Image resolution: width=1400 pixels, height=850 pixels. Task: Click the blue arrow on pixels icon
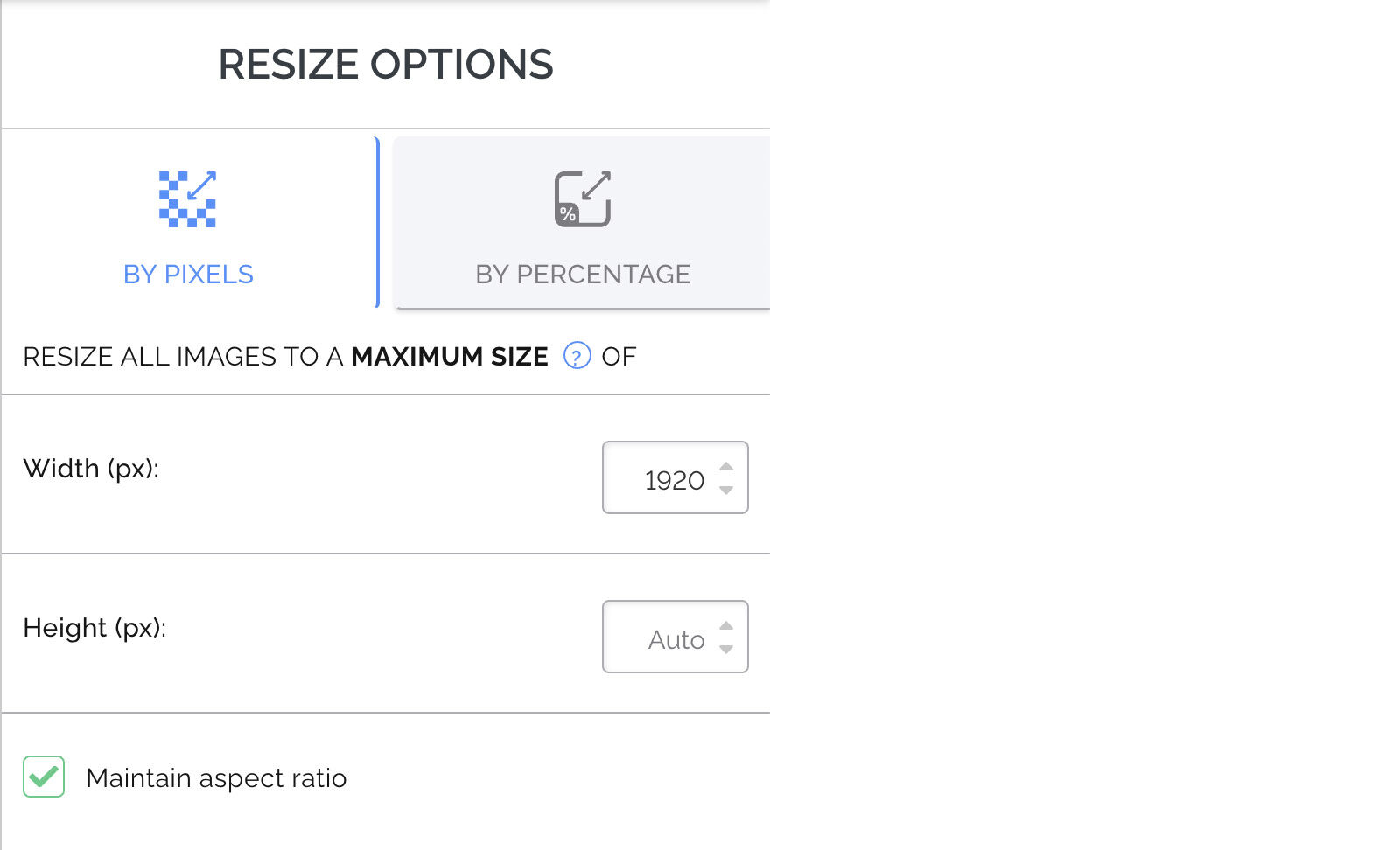point(202,185)
